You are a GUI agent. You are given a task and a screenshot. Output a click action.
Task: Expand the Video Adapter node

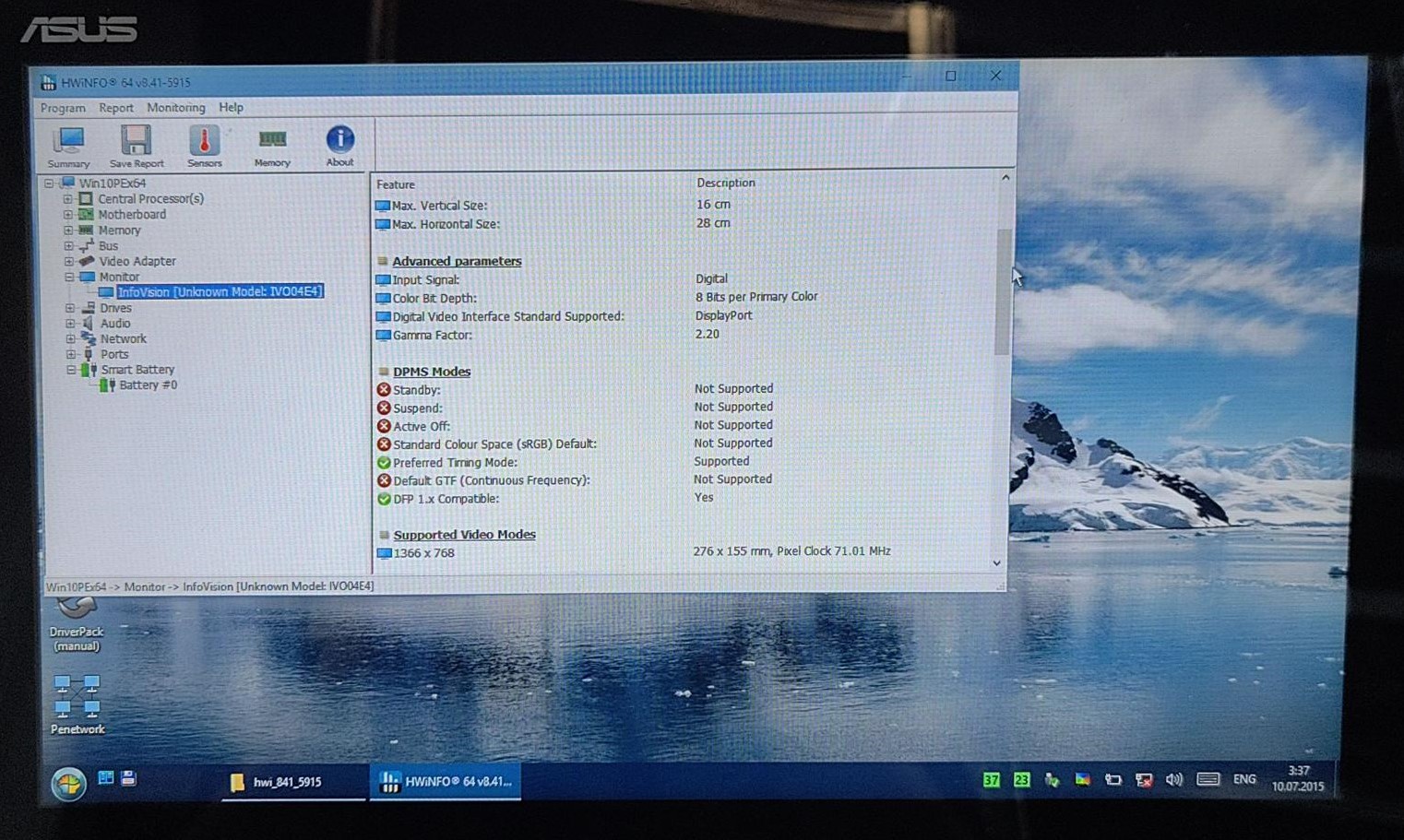[68, 262]
